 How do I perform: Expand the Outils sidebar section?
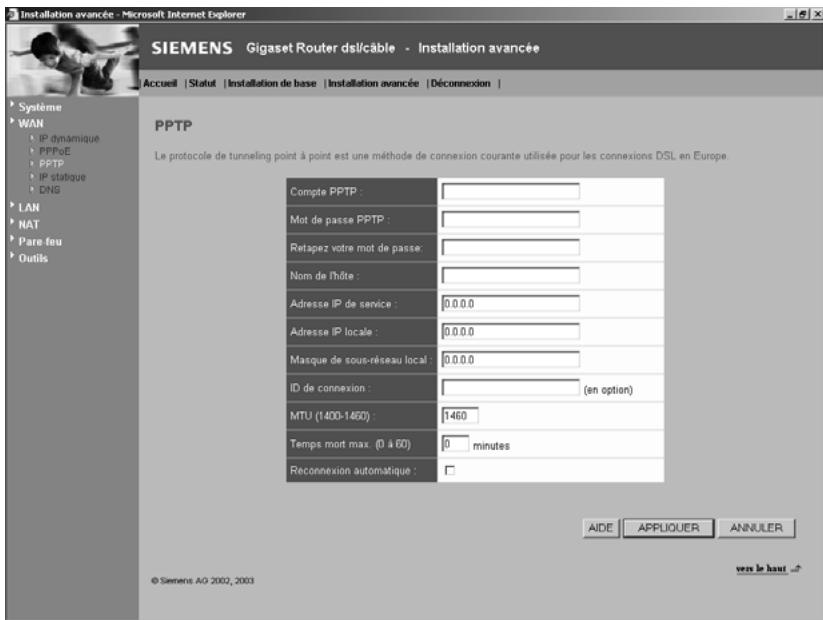pyautogui.click(x=33, y=258)
